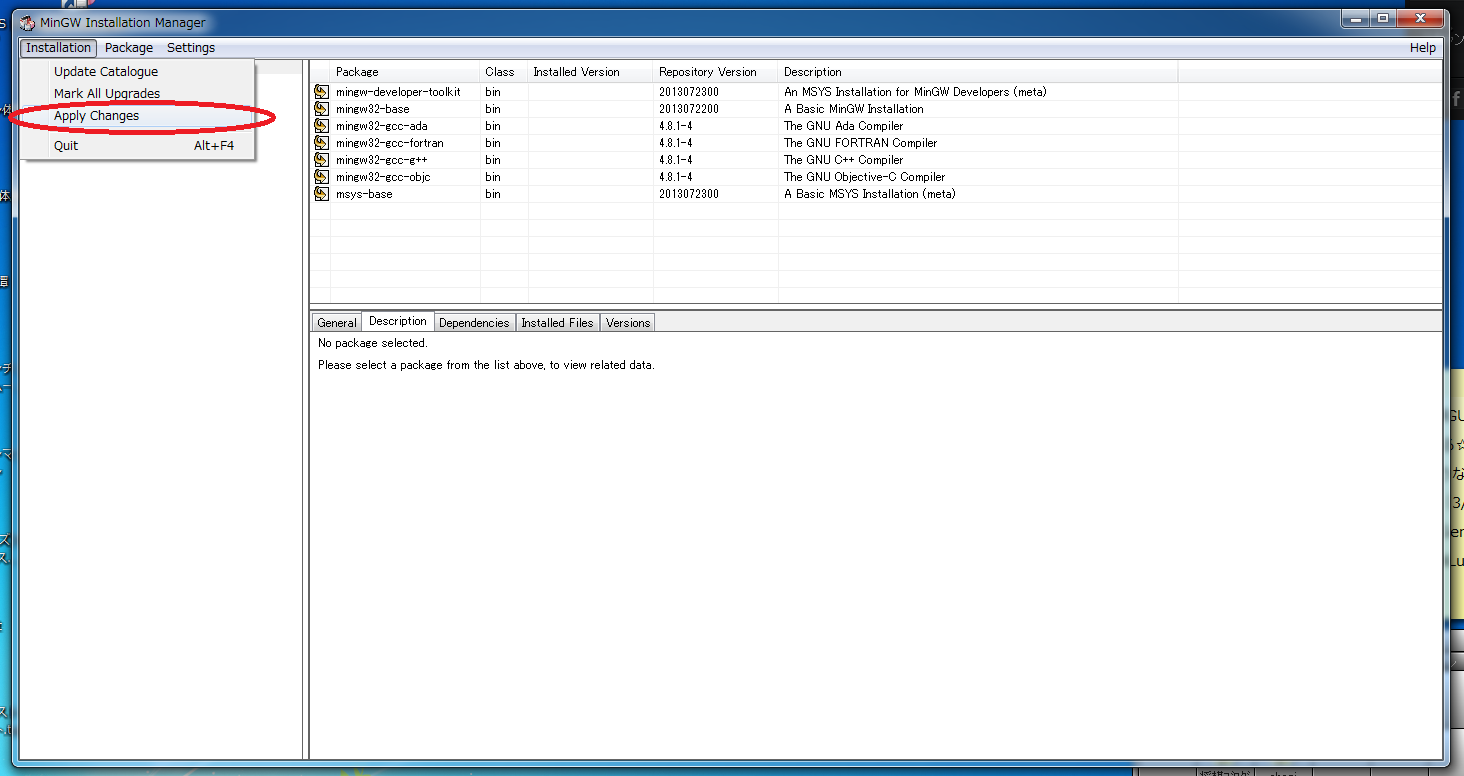This screenshot has width=1464, height=776.
Task: Switch to the General tab
Action: [337, 323]
